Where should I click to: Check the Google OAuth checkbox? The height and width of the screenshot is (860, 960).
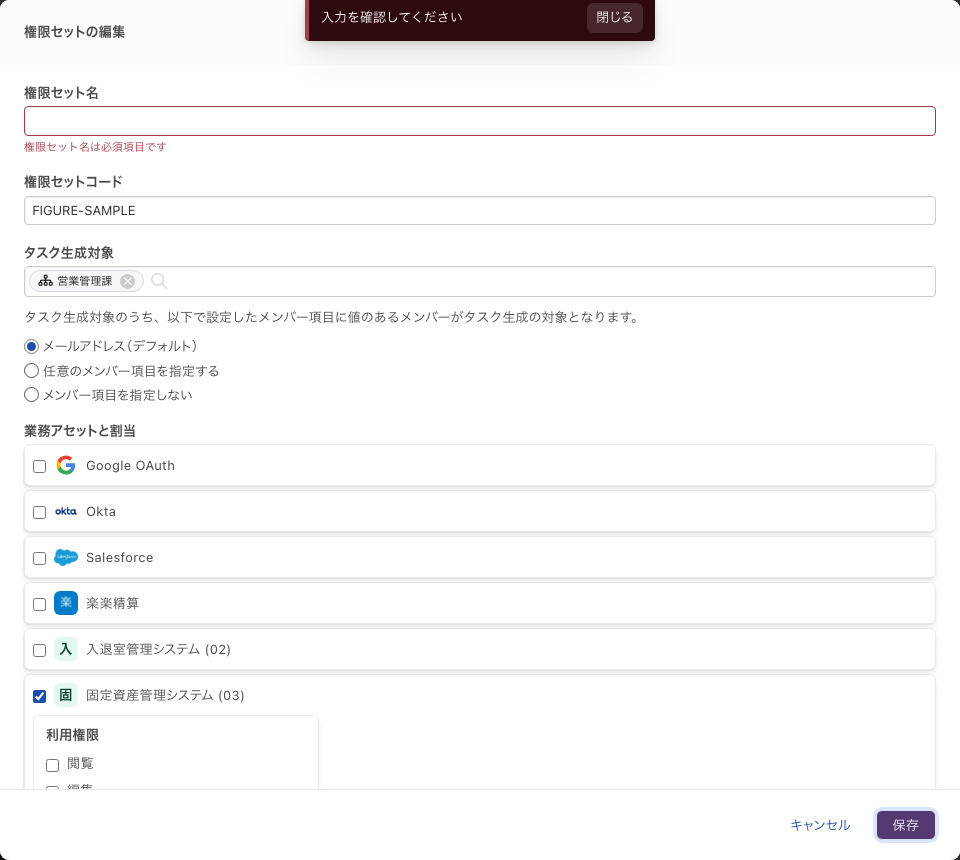click(39, 466)
